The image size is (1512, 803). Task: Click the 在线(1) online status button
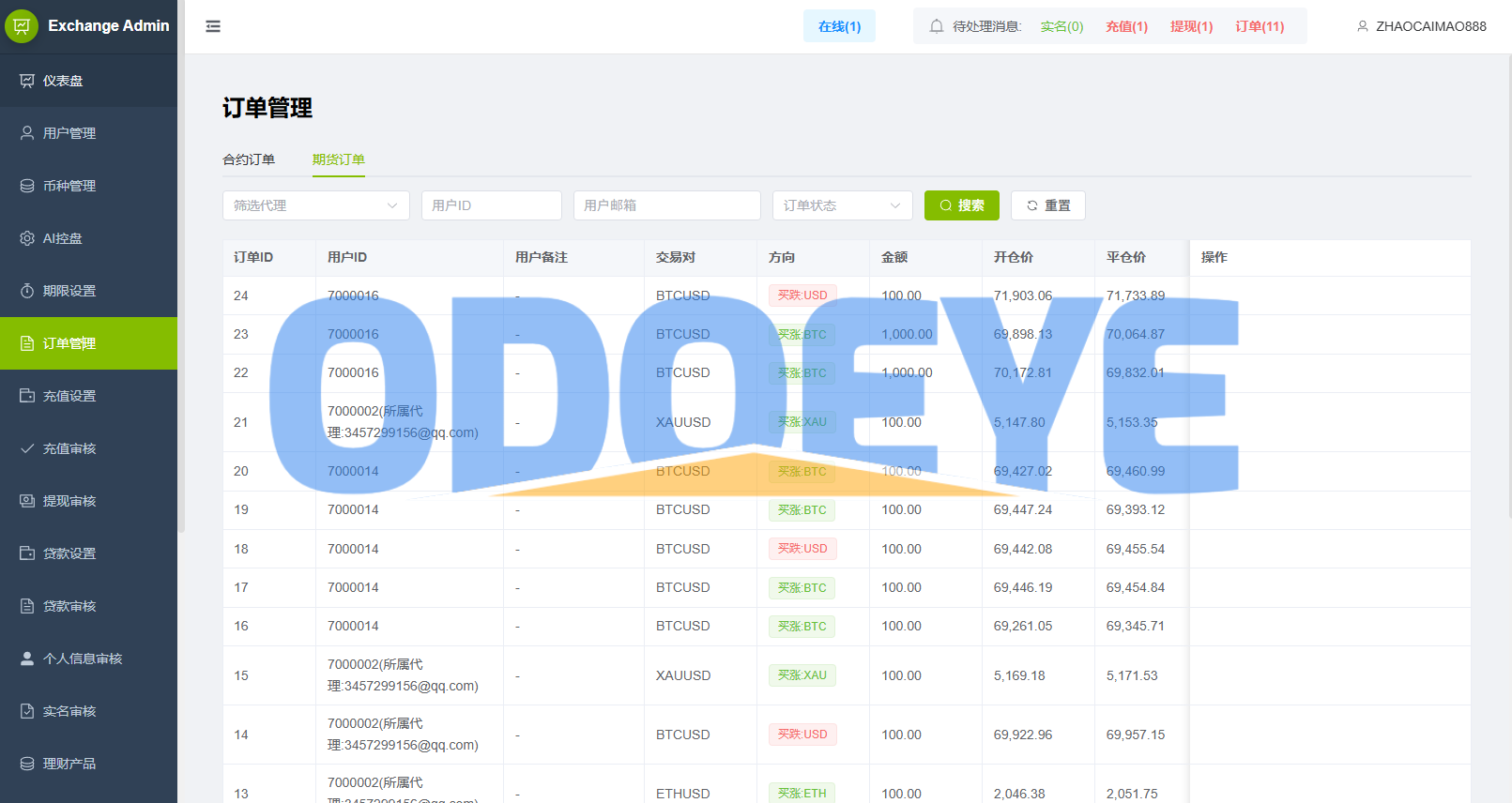(839, 26)
